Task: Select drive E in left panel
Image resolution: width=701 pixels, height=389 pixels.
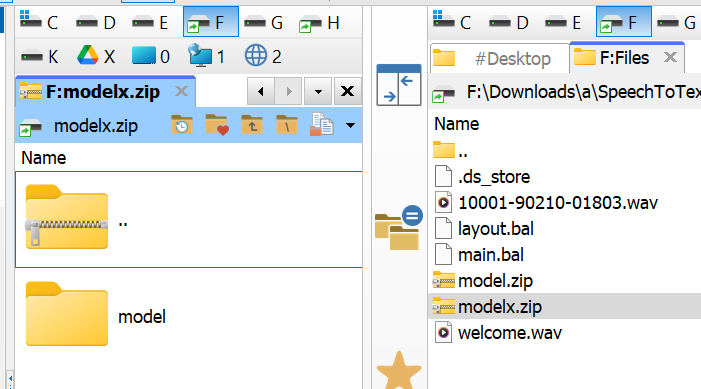Action: point(151,22)
